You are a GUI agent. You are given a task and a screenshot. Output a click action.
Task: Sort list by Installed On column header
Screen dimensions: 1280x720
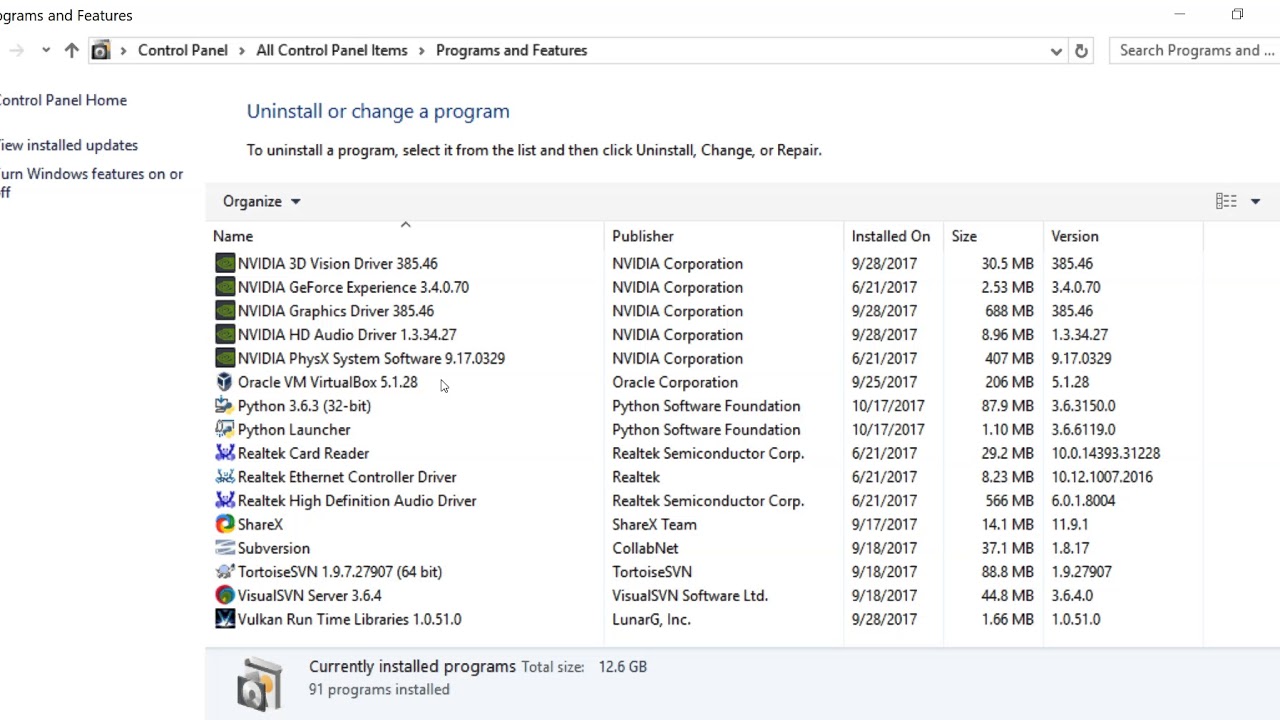(x=893, y=236)
